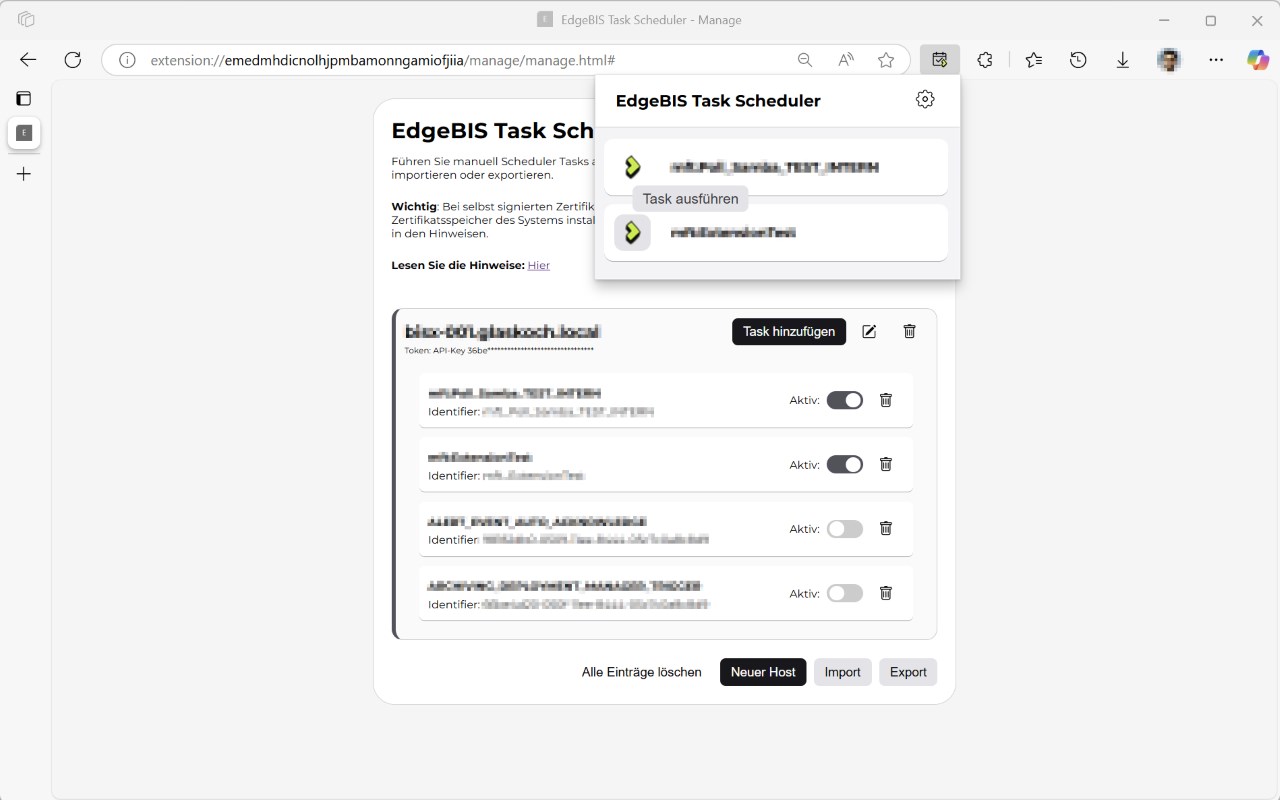The width and height of the screenshot is (1280, 800).
Task: Open Extensions puzzle icon
Action: (x=985, y=60)
